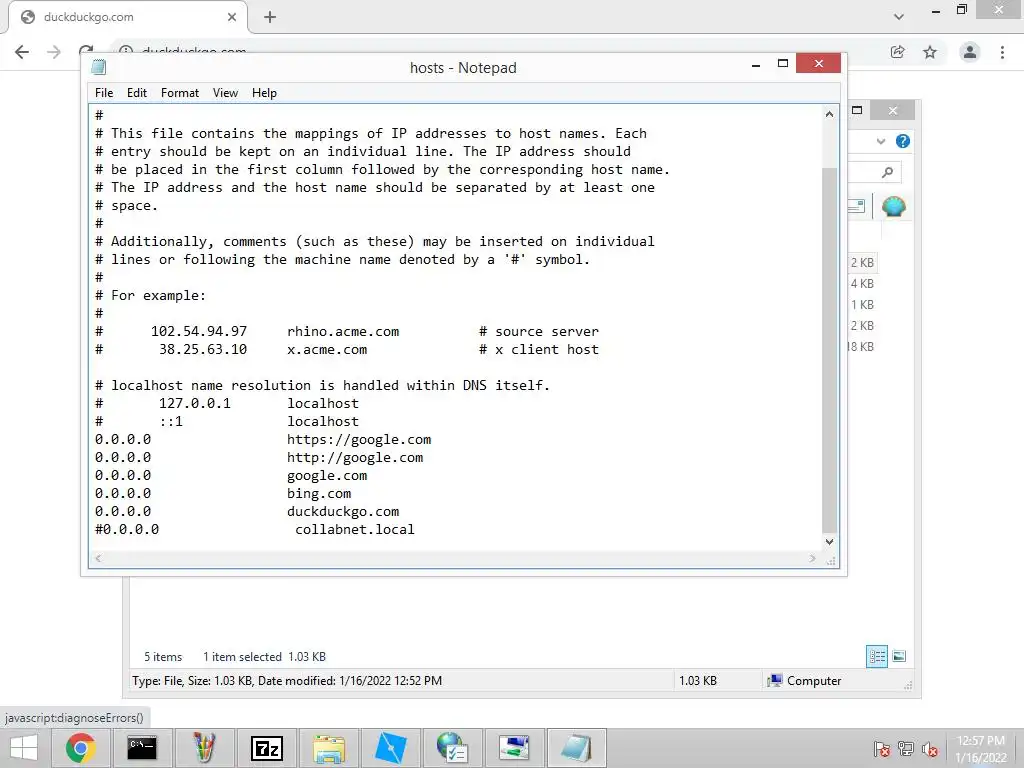Open Explorer help via the question mark

[903, 141]
